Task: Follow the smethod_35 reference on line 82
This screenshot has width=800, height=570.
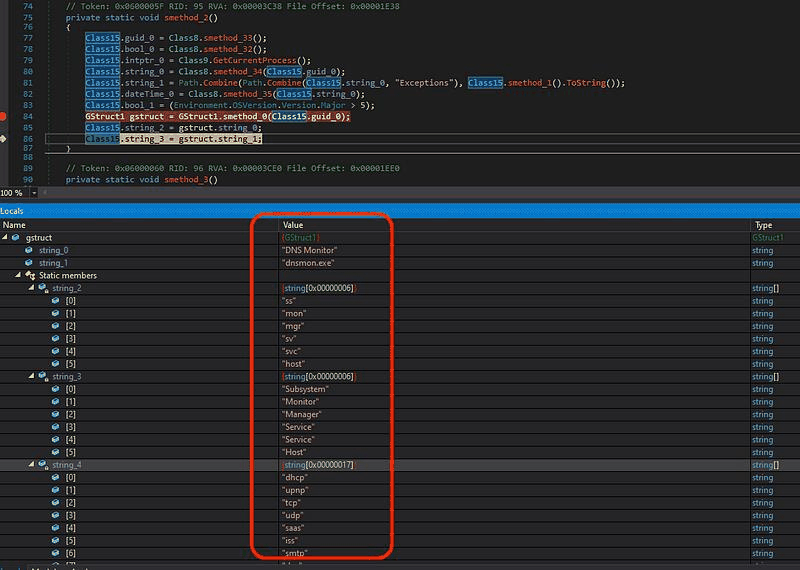Action: (x=247, y=94)
